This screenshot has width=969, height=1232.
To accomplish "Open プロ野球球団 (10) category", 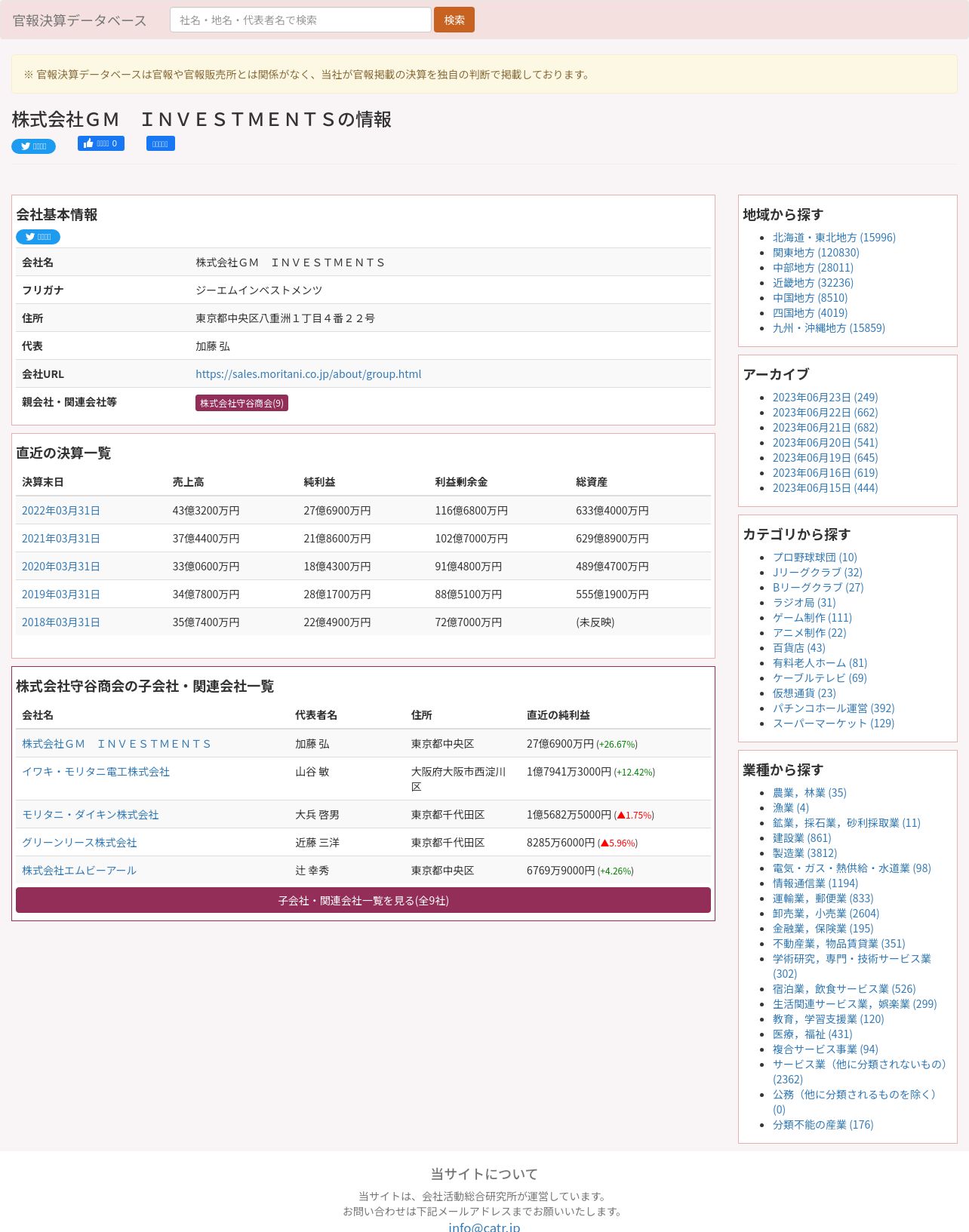I will pos(815,558).
